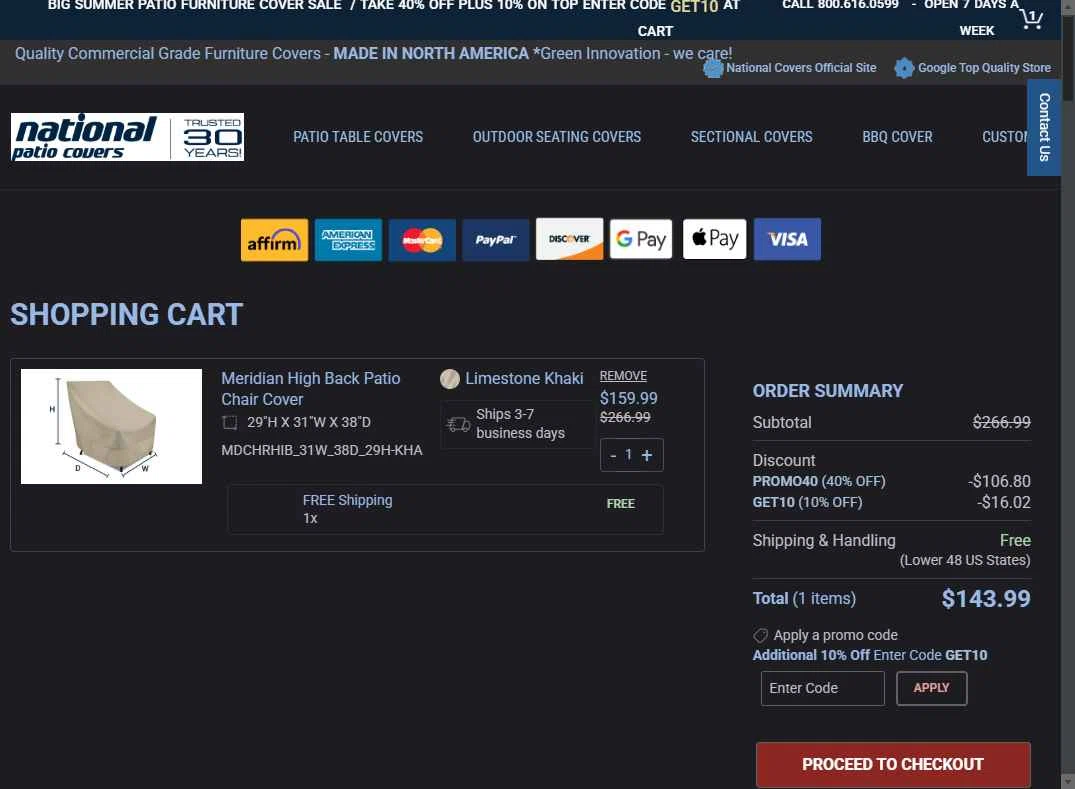Click the National Patio Covers logo
The height and width of the screenshot is (789, 1075).
point(128,137)
